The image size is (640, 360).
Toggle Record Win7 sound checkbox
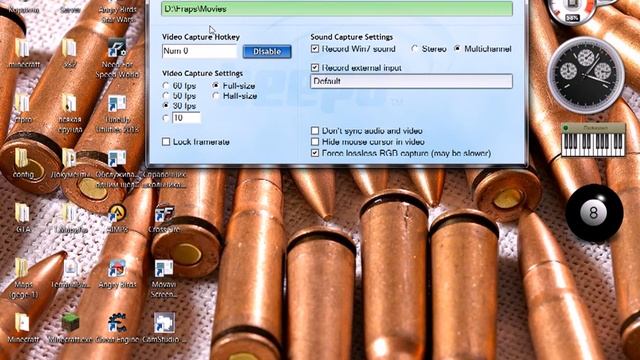point(315,49)
